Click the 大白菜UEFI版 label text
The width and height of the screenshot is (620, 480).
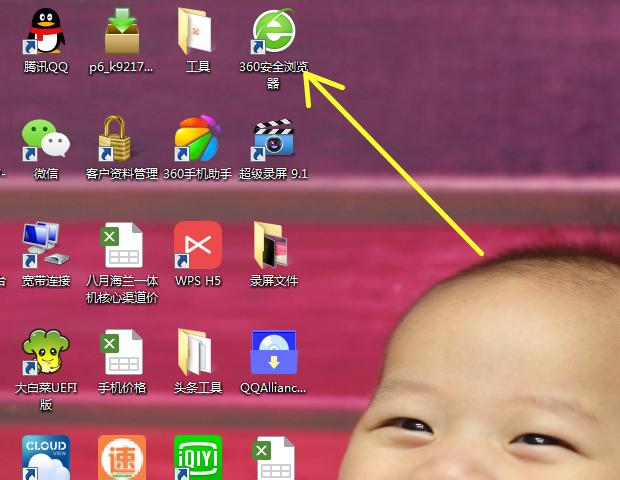coord(46,396)
